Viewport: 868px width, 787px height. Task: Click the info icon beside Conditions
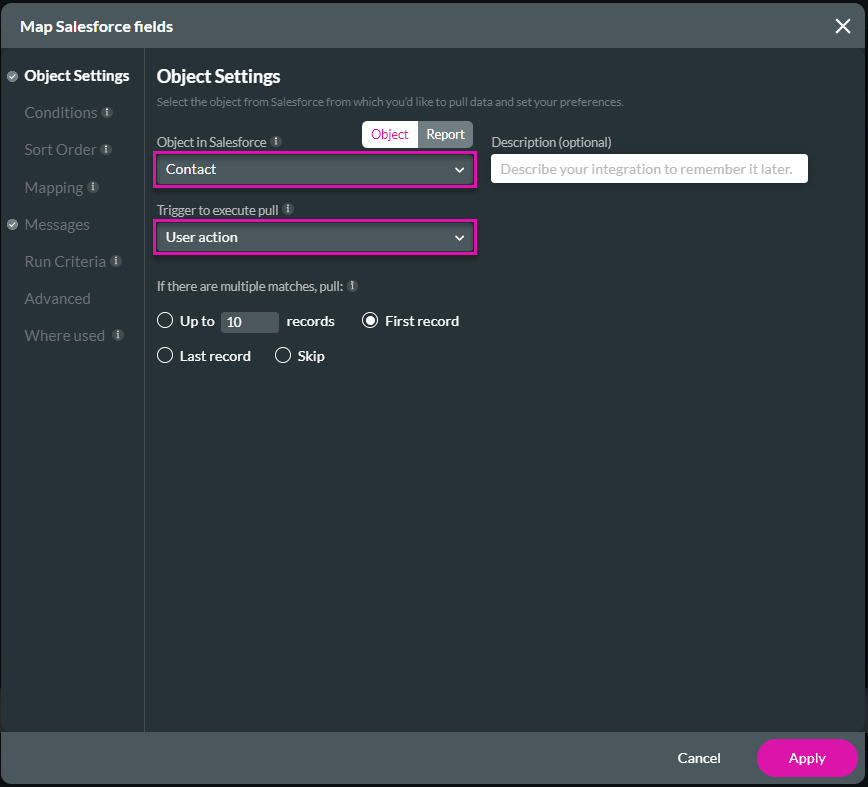[x=107, y=113]
